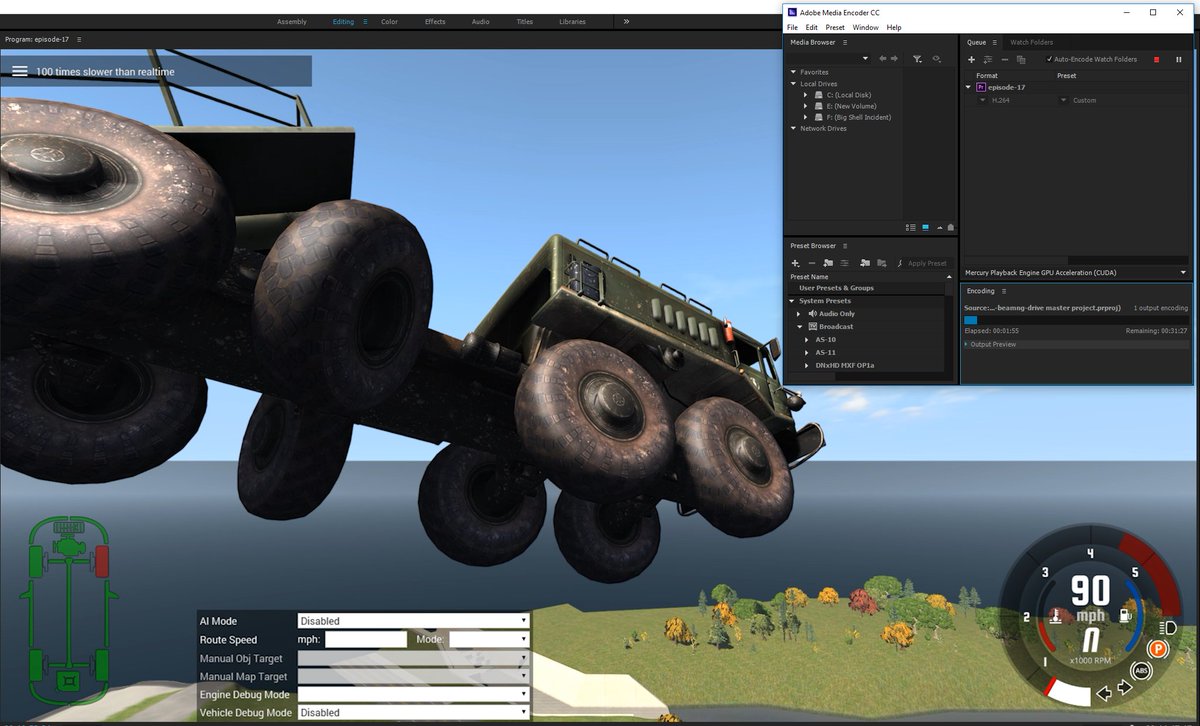The image size is (1200, 726).
Task: Create new preset with plus icon
Action: point(795,263)
